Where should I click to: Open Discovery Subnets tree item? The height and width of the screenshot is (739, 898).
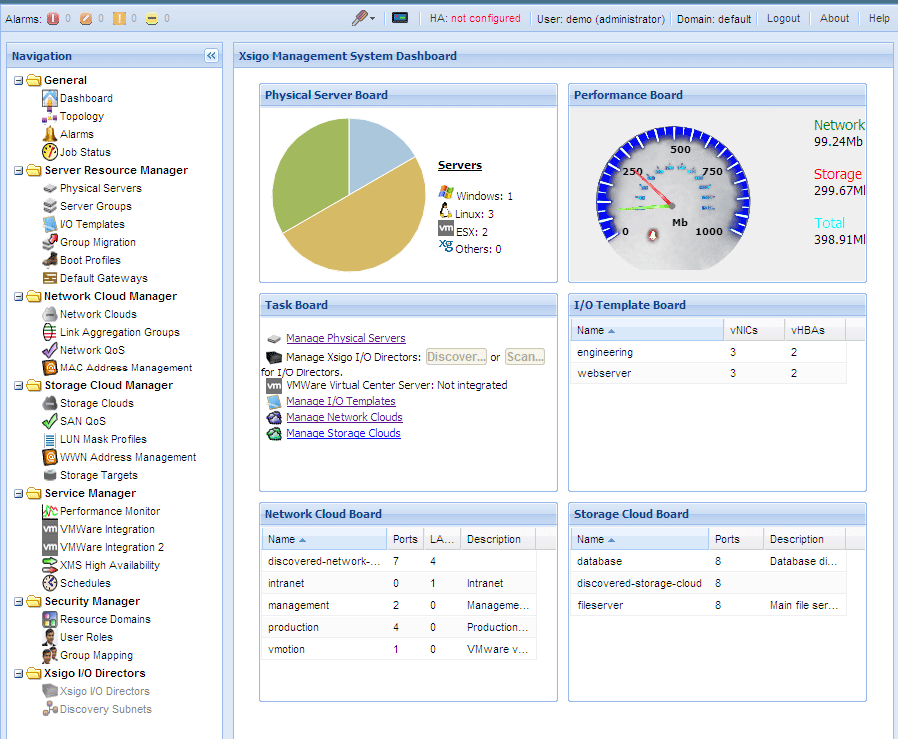point(106,709)
